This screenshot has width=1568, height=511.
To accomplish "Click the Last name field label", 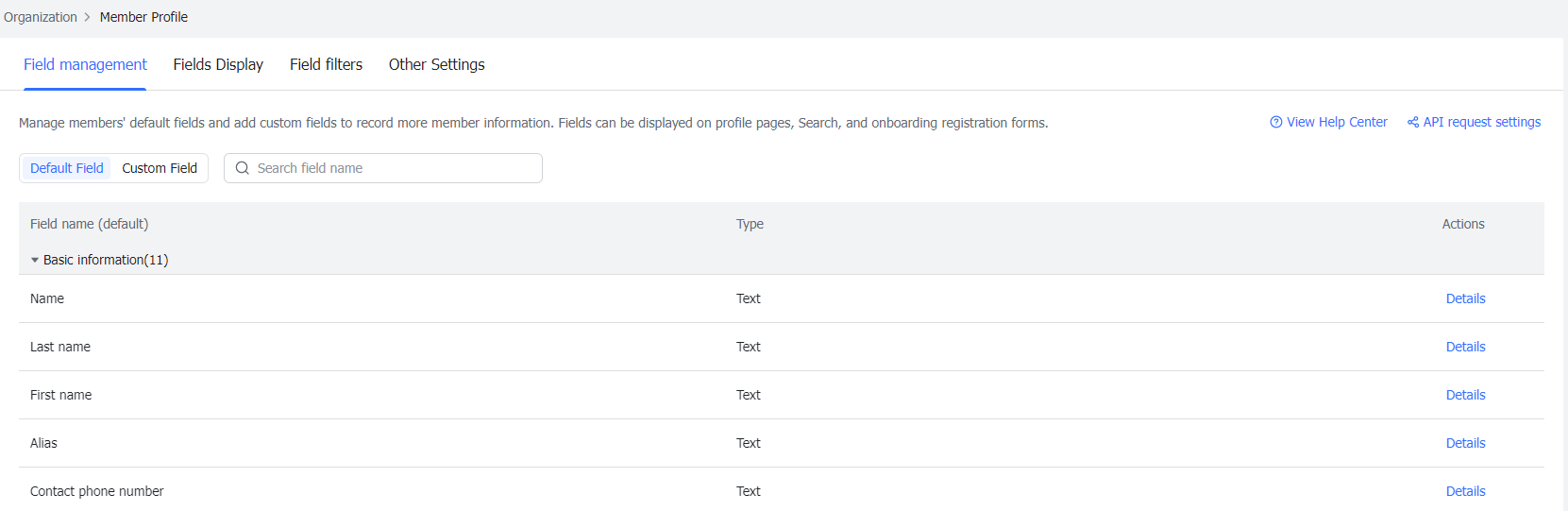I will [60, 347].
